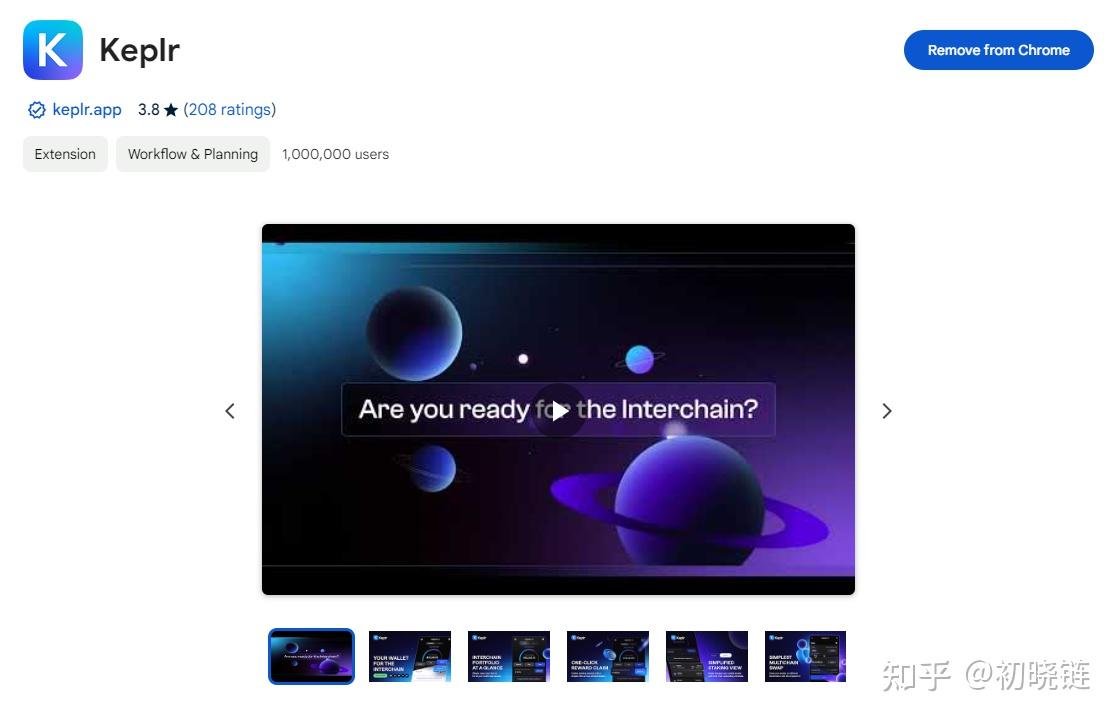The width and height of the screenshot is (1119, 722).
Task: Click Remove from Chrome button
Action: [998, 50]
